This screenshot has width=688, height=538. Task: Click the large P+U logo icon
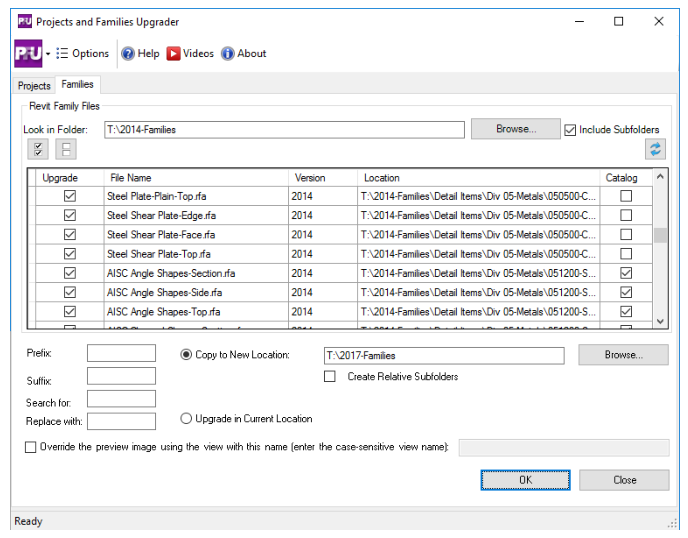28,54
